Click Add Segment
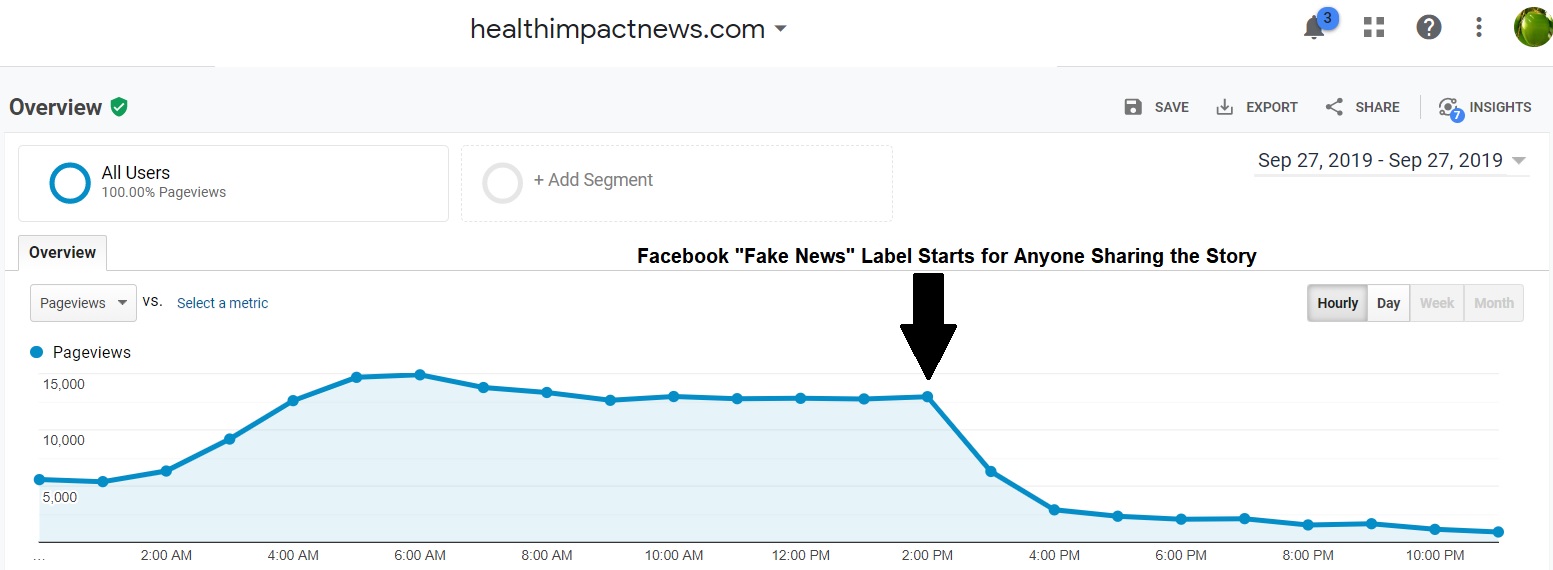This screenshot has height=570, width=1553. click(x=592, y=181)
